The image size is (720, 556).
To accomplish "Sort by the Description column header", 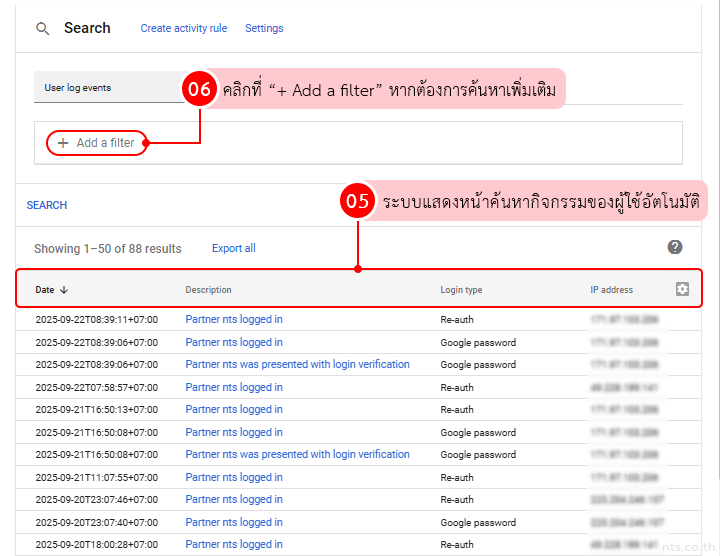I will [x=208, y=290].
